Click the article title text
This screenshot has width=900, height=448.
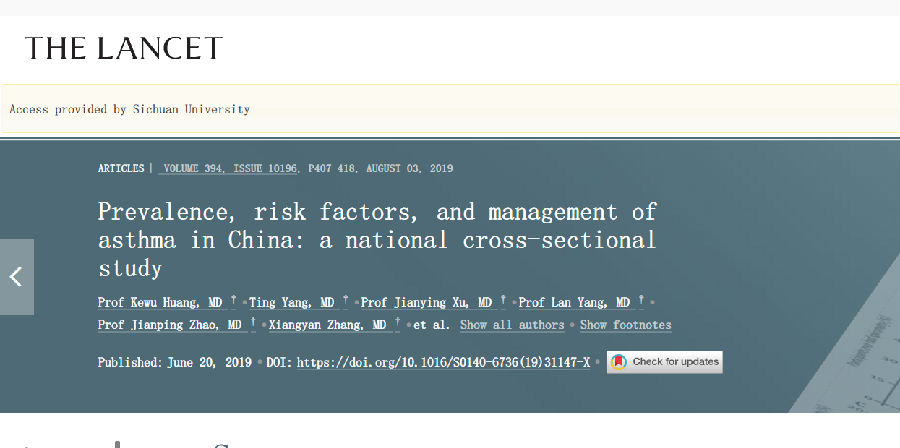coord(377,240)
